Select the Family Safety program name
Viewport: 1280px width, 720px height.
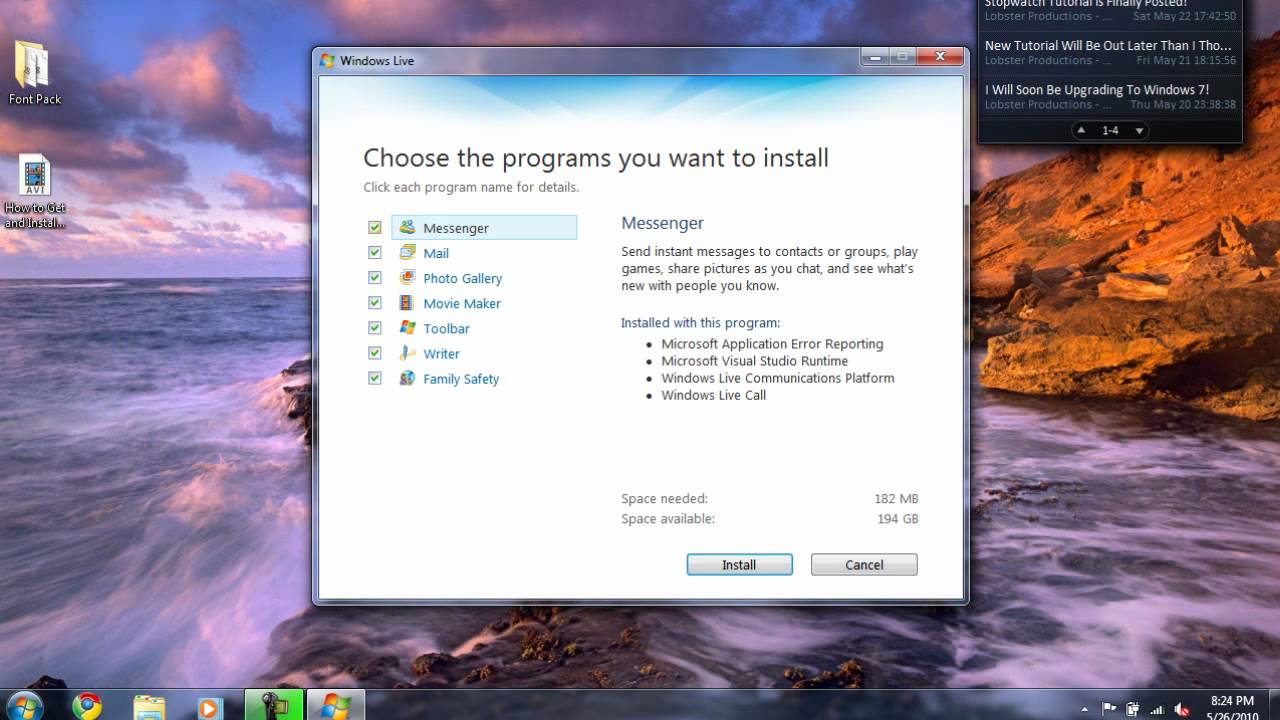[461, 379]
